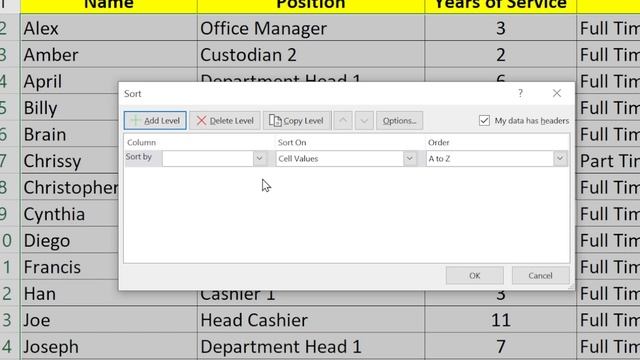This screenshot has height=360, width=640.
Task: Click the Name column header cell
Action: (x=109, y=6)
